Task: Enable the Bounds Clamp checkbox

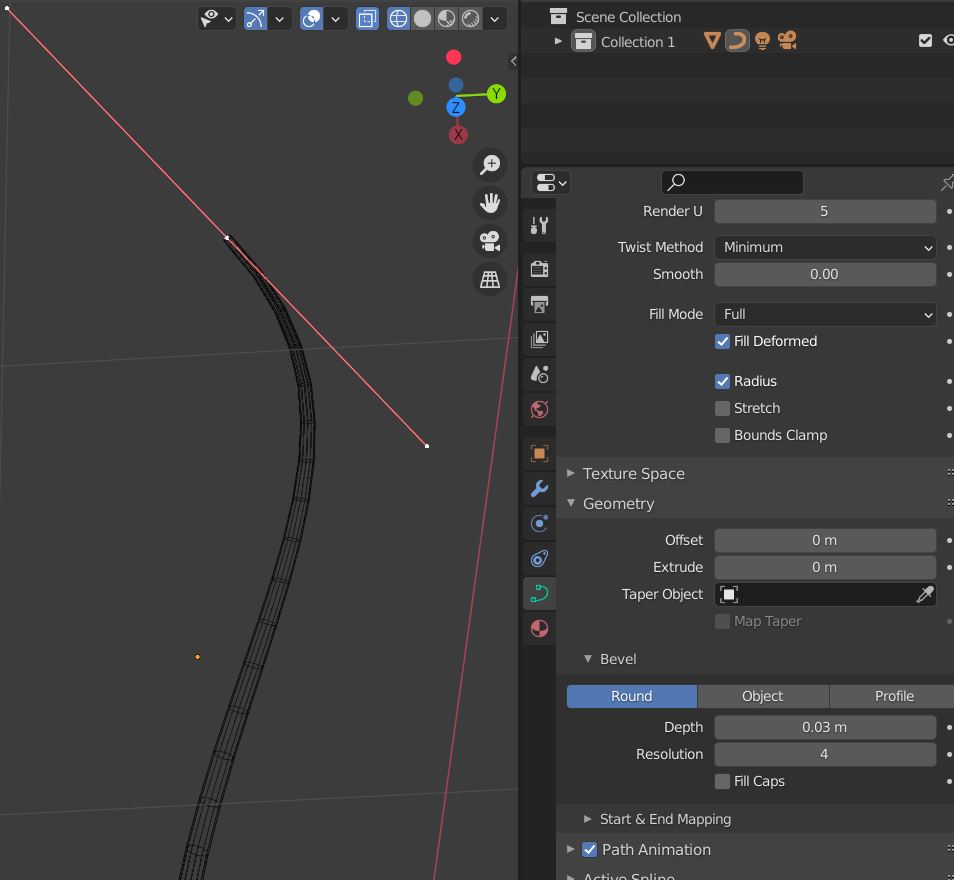Action: (x=722, y=435)
